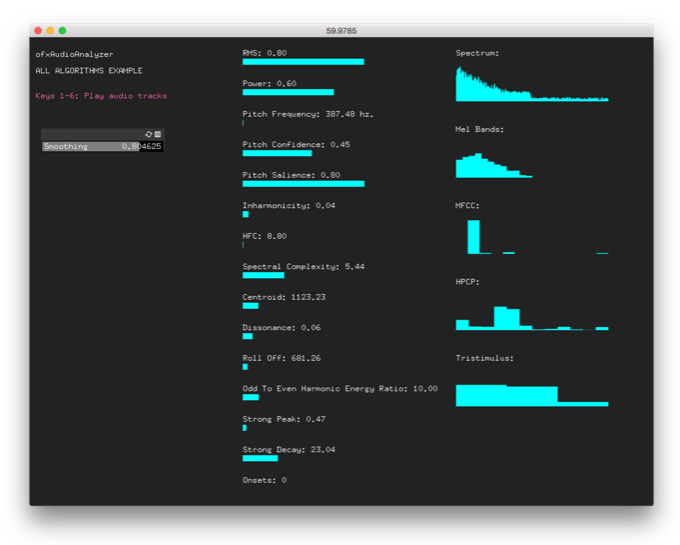Click the green maximize window button

click(x=62, y=31)
